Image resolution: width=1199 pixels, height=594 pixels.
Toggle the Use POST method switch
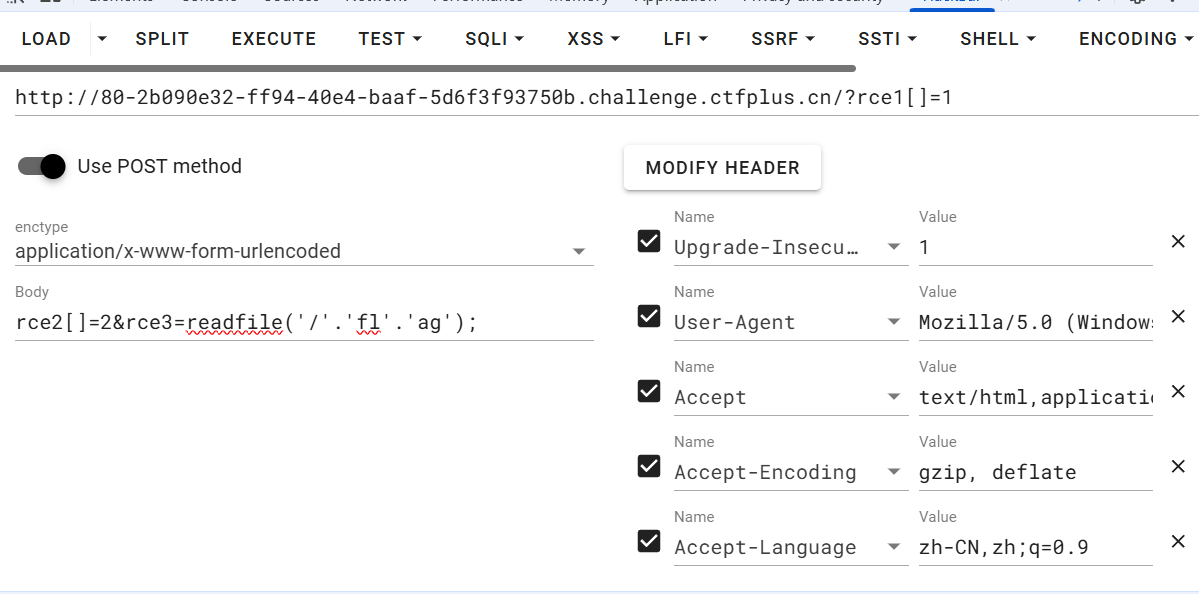[42, 166]
